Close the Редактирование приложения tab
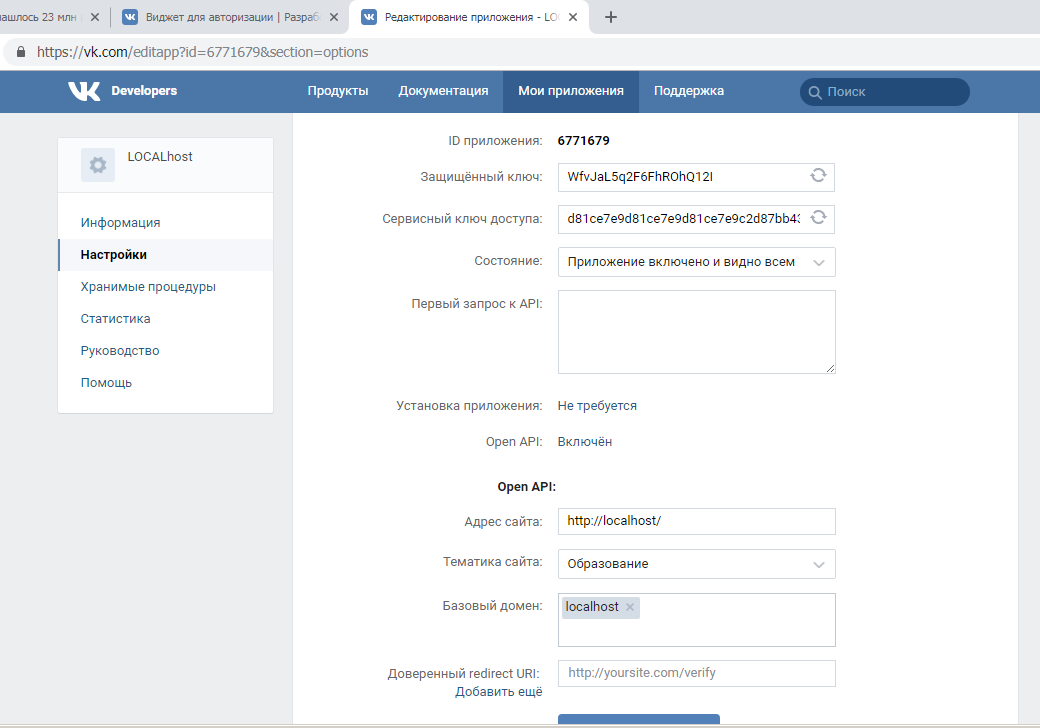1040x728 pixels. pos(573,17)
